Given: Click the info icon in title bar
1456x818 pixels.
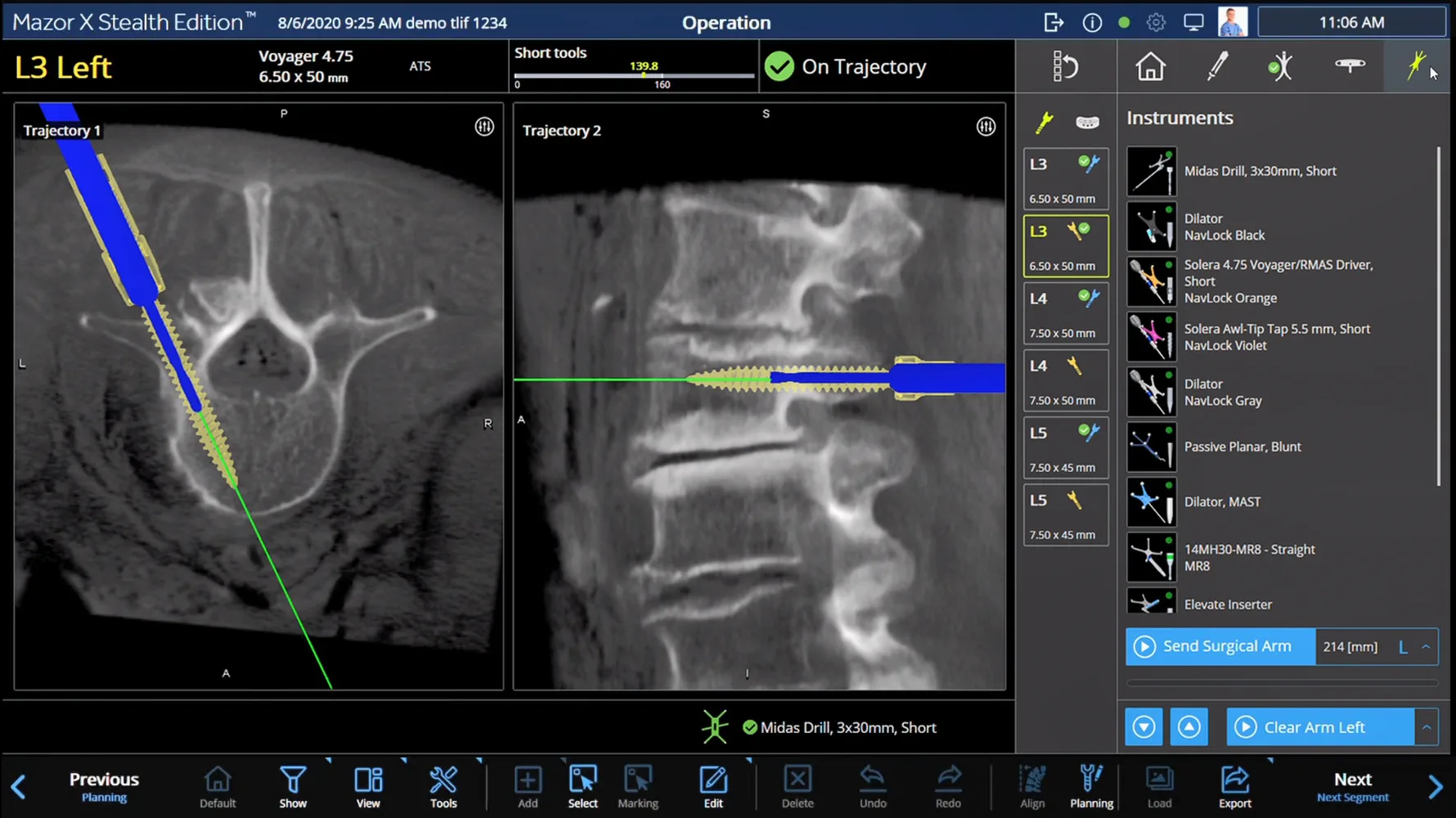Looking at the screenshot, I should pyautogui.click(x=1092, y=22).
